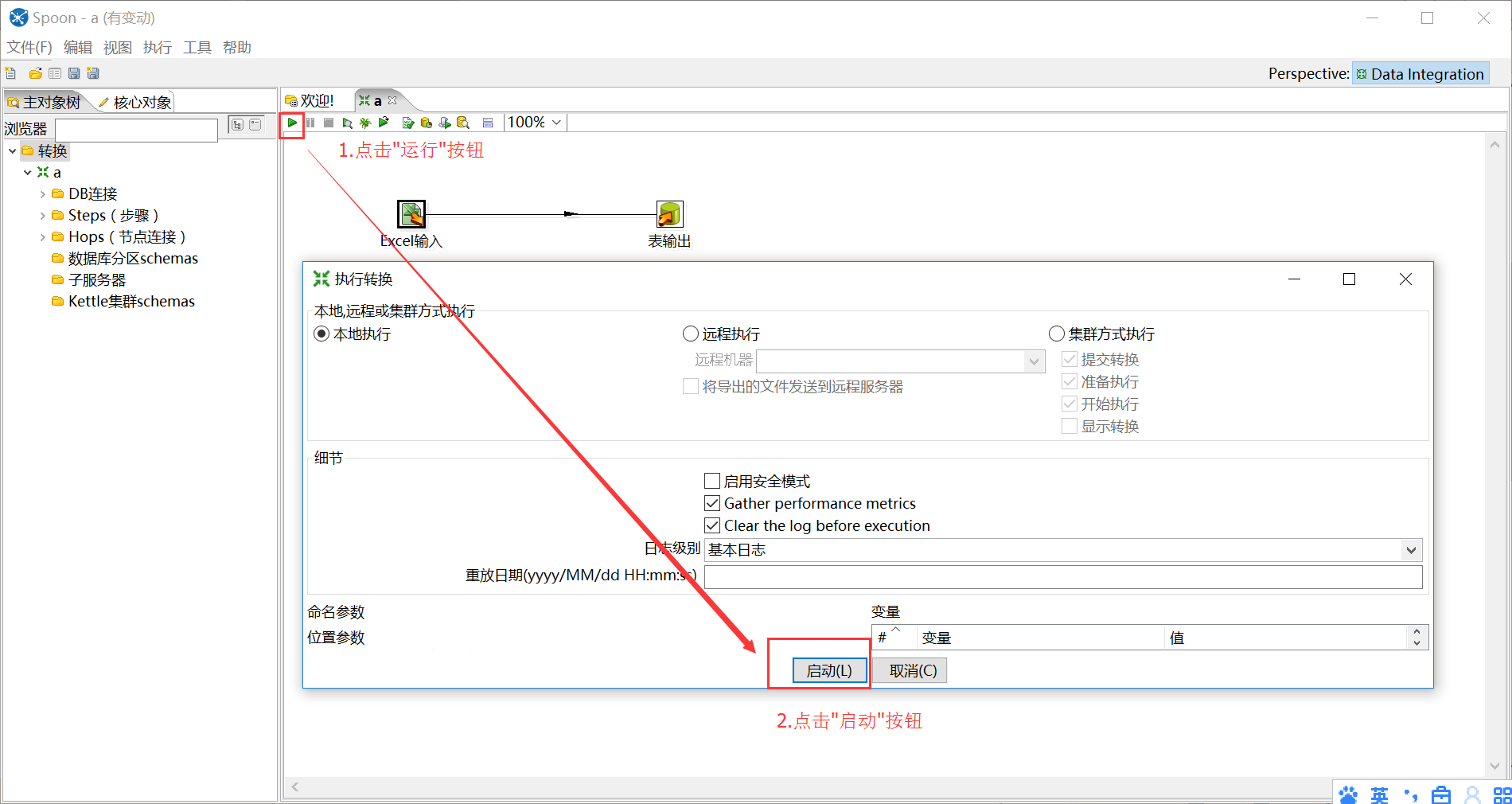
Task: Select the 远程执行 radio button
Action: 691,334
